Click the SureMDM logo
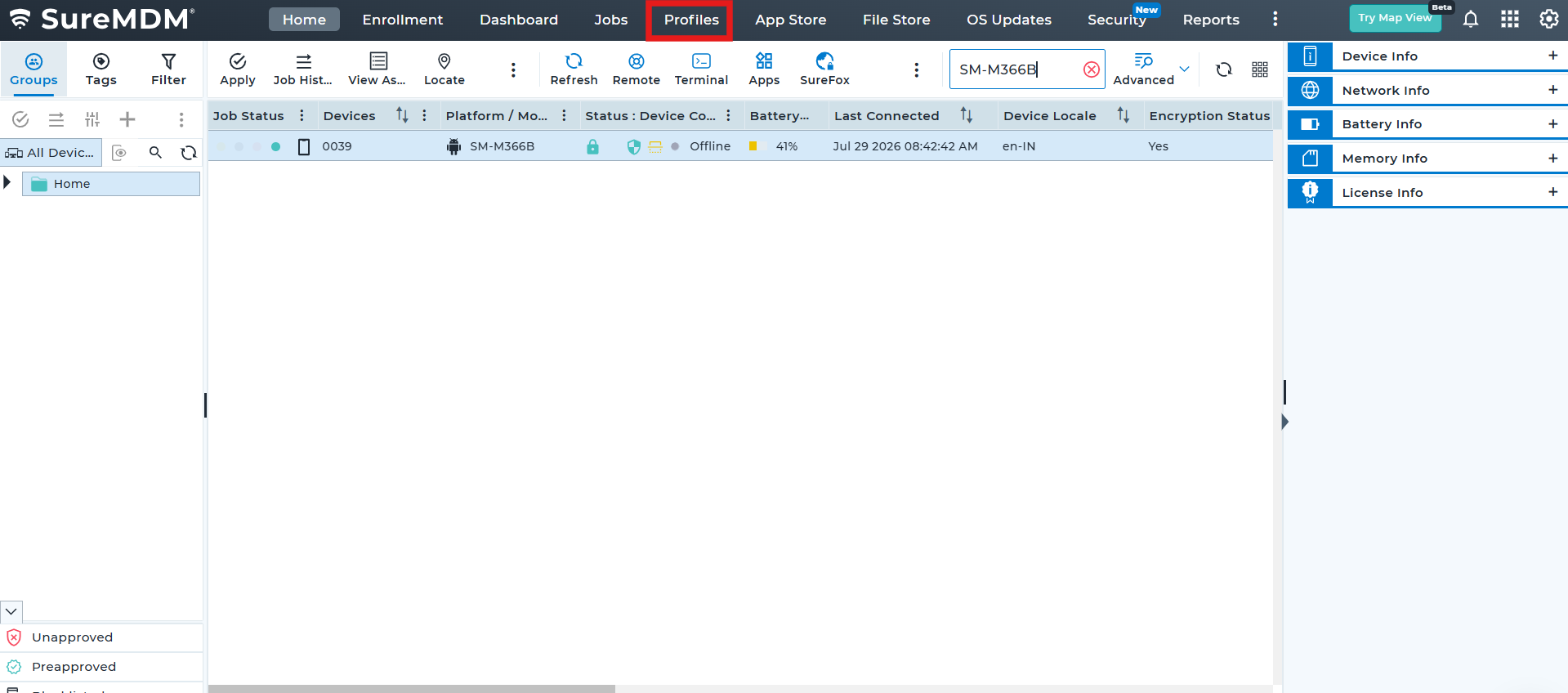 point(102,19)
